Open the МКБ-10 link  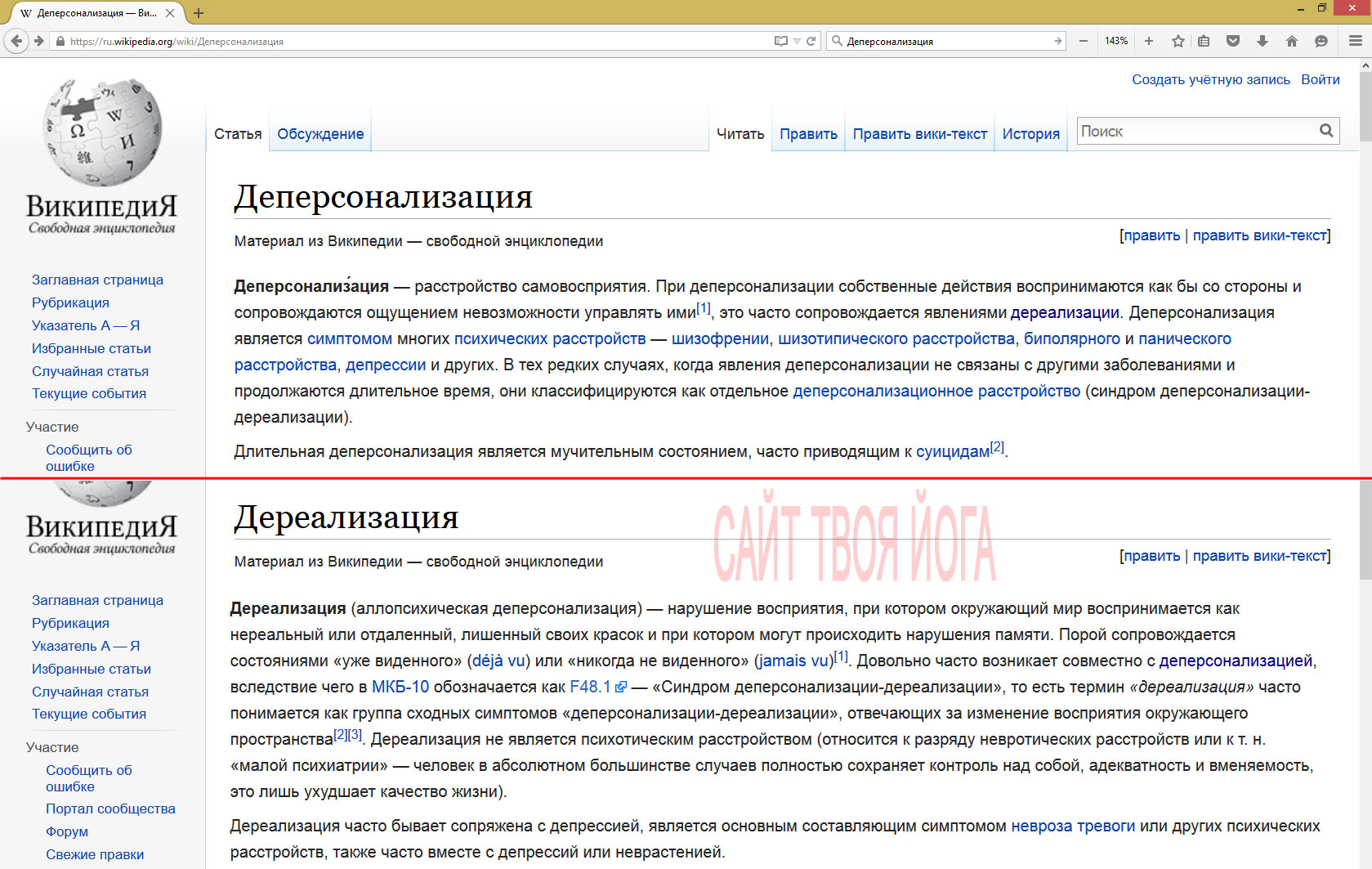[400, 687]
